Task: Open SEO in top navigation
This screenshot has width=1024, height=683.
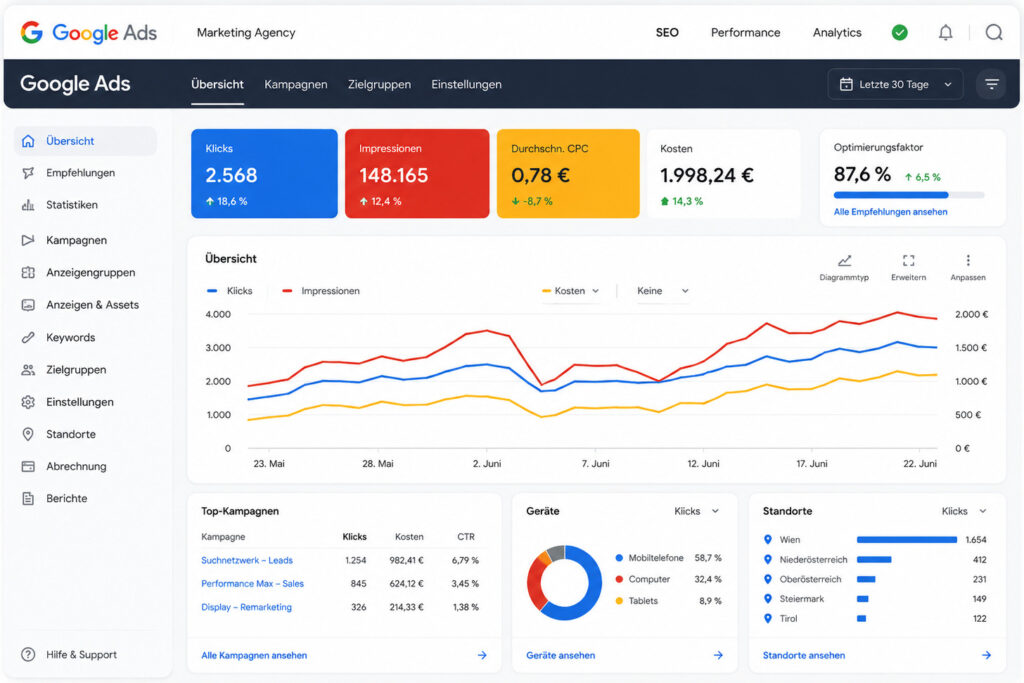Action: pos(667,32)
